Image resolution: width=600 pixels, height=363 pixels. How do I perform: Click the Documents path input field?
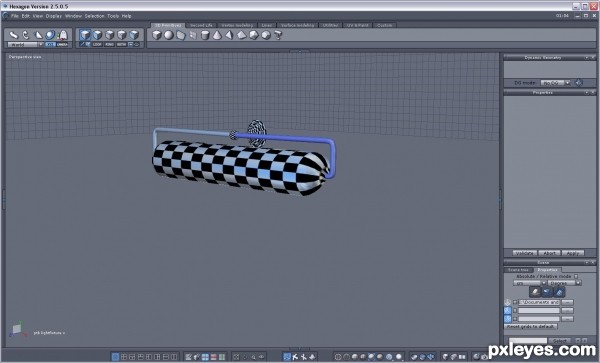click(x=539, y=302)
